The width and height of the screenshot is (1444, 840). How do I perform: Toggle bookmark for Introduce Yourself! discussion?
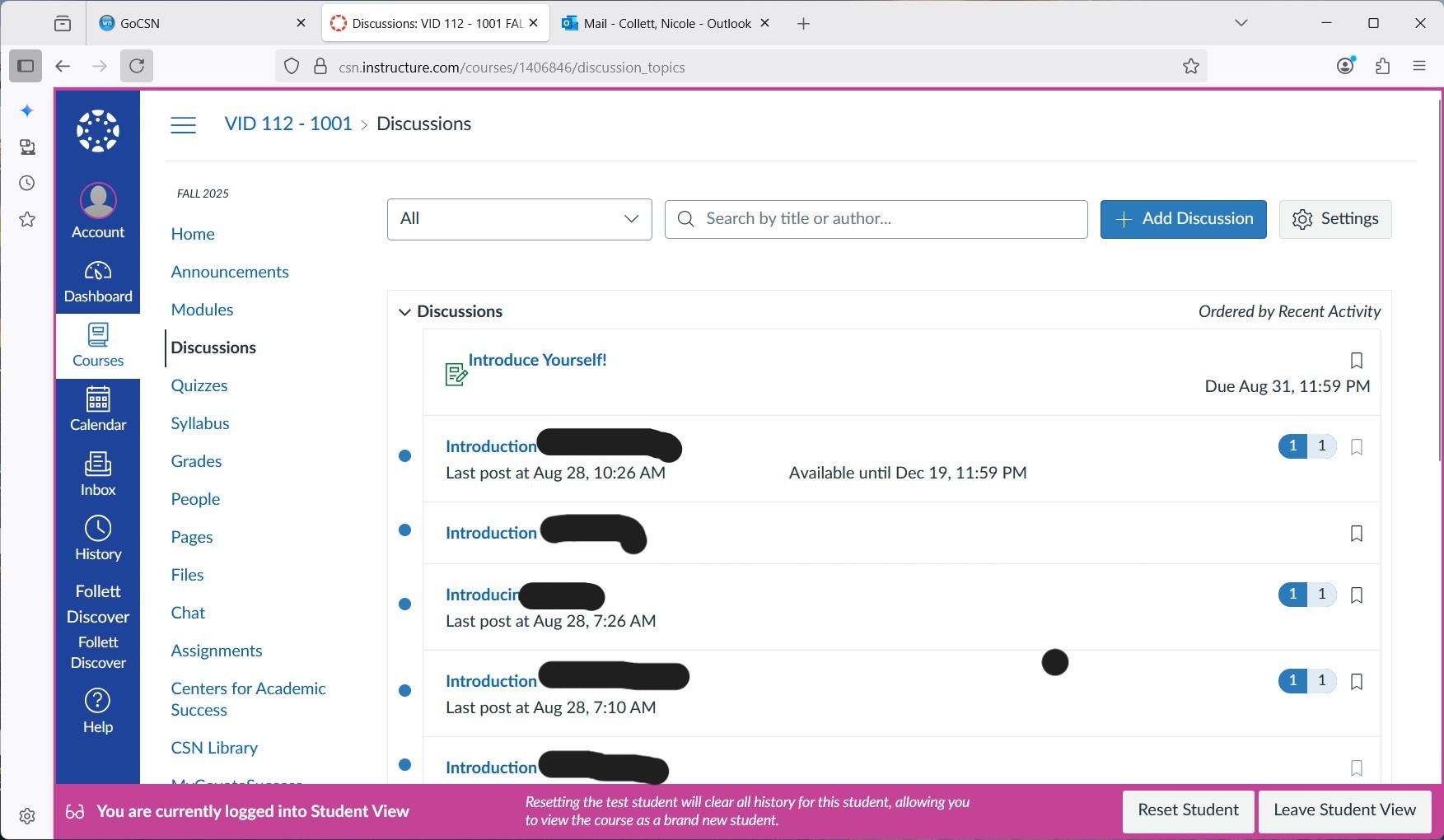click(1357, 360)
